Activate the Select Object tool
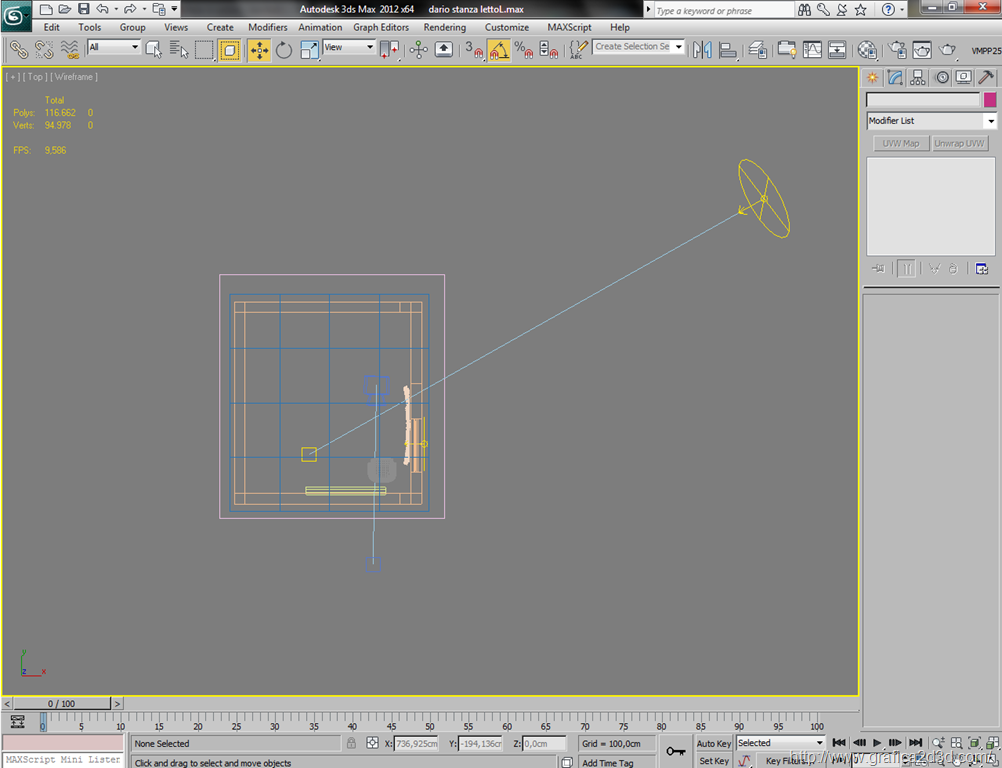The height and width of the screenshot is (768, 1002). 153,50
